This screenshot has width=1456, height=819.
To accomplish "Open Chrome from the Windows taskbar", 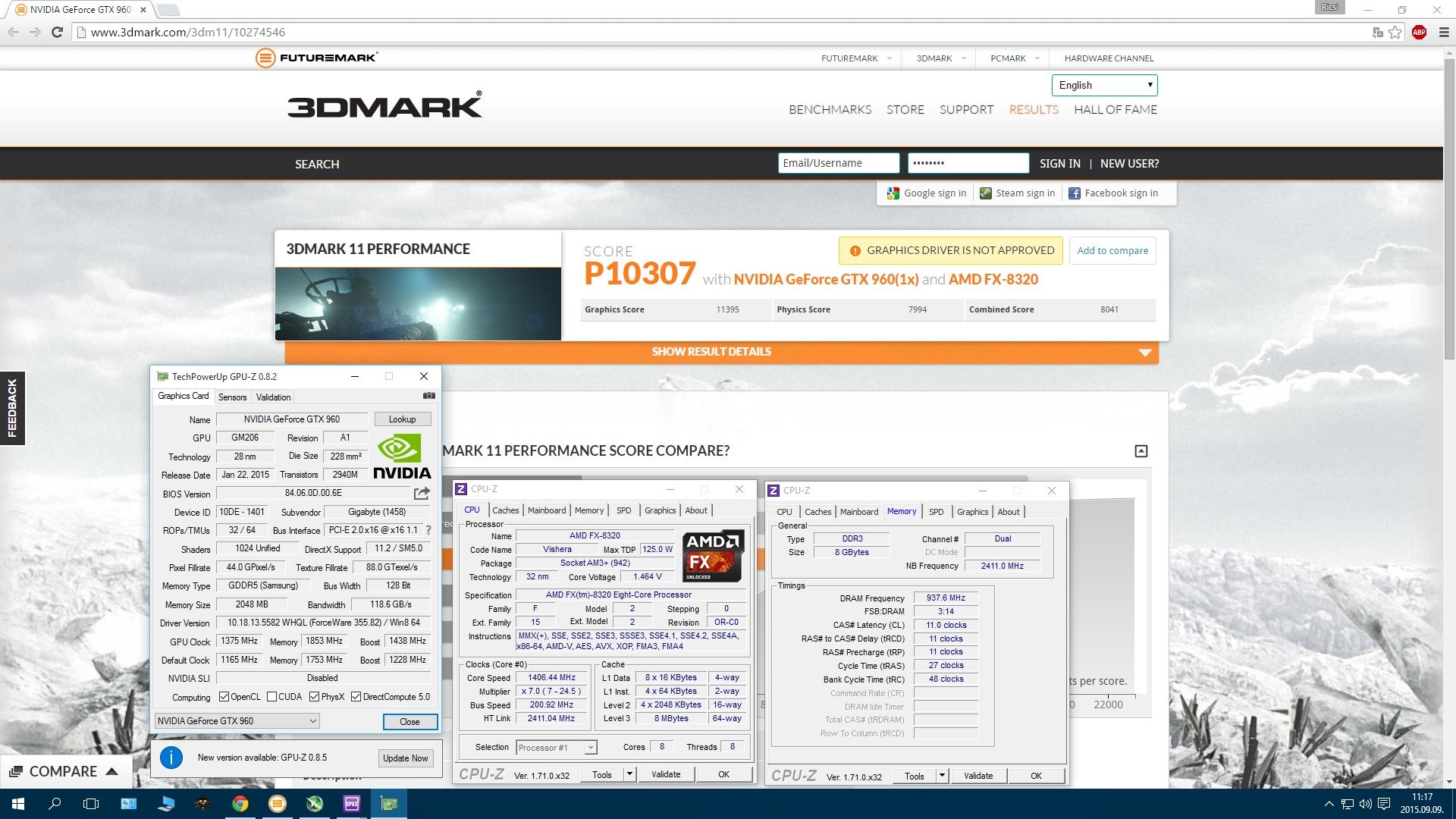I will point(240,804).
